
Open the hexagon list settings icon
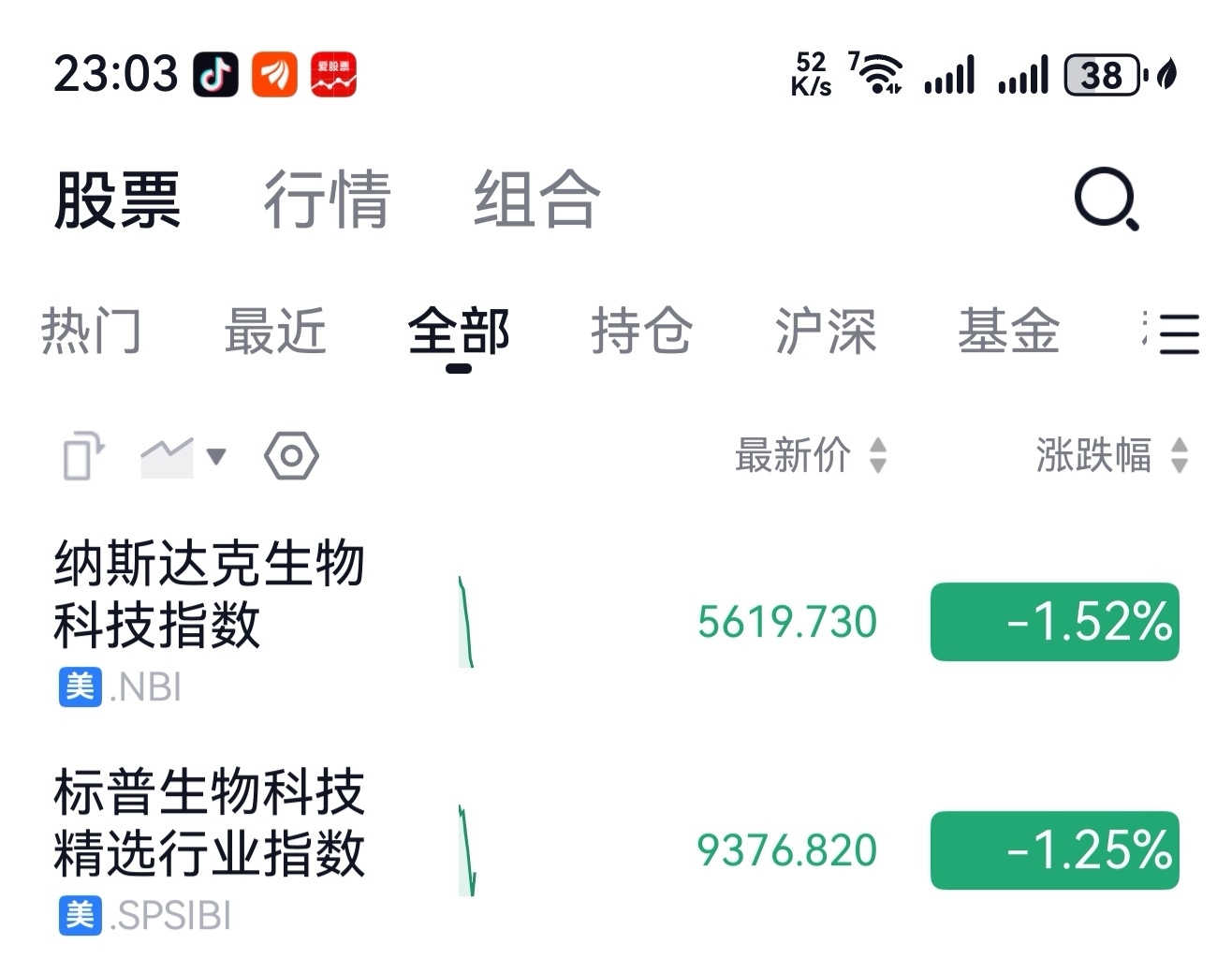click(291, 456)
